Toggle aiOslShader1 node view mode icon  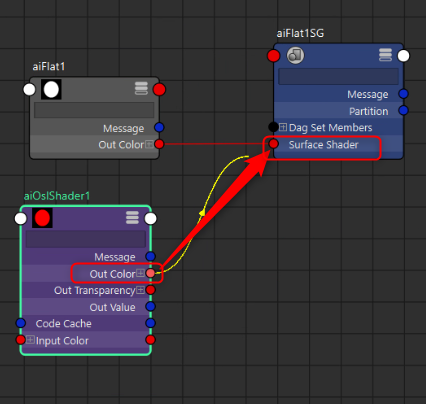(x=132, y=217)
